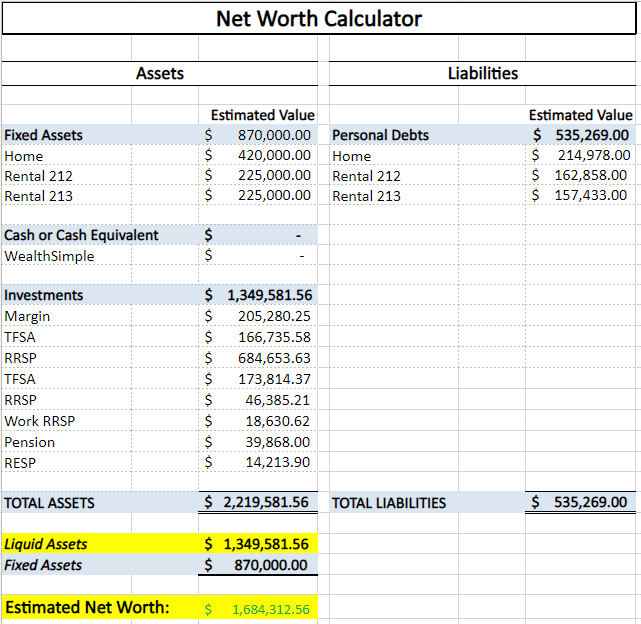
Task: Click the Assets section header
Action: point(160,74)
